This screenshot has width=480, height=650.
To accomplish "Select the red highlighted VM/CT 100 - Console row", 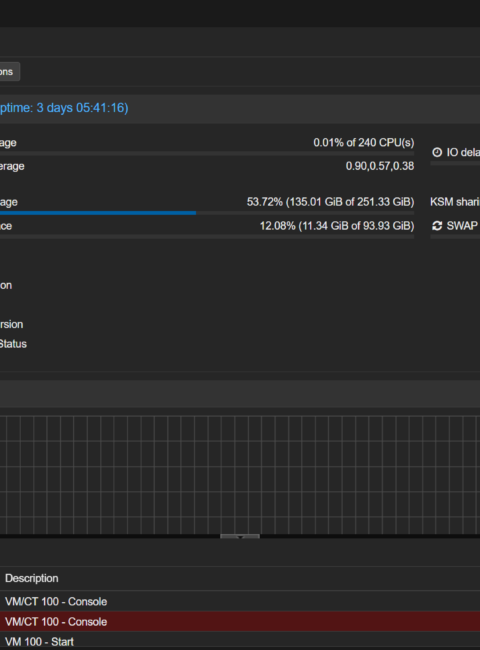I will point(240,622).
